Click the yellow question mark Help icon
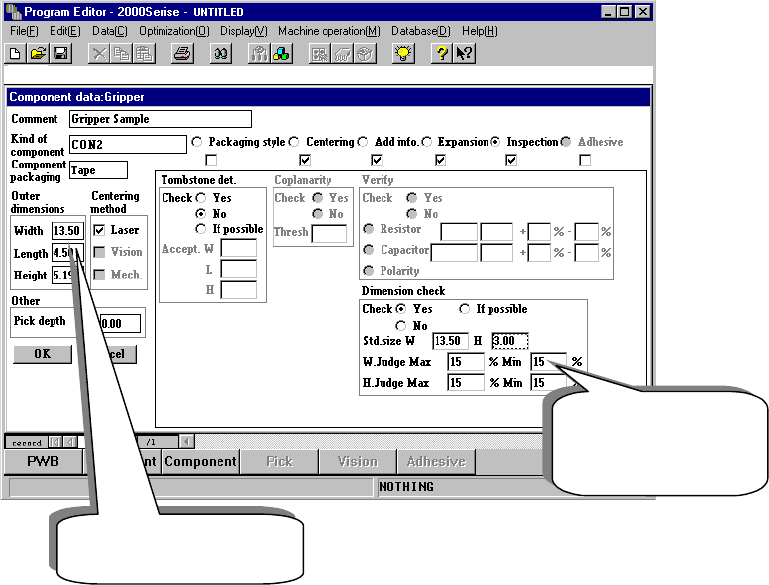Image resolution: width=769 pixels, height=585 pixels. click(441, 54)
